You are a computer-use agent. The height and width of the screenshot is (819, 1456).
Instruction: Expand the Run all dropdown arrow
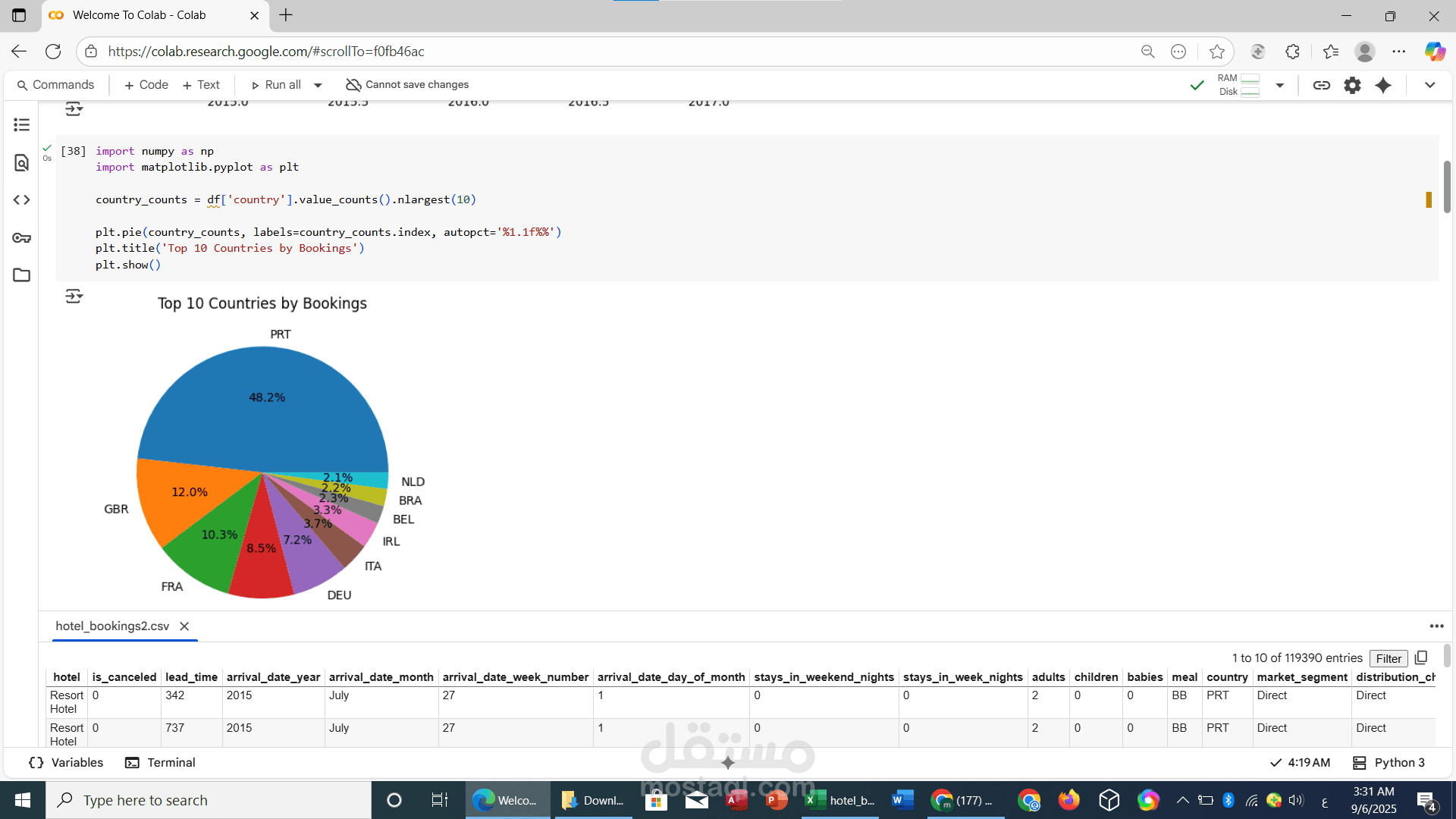318,85
